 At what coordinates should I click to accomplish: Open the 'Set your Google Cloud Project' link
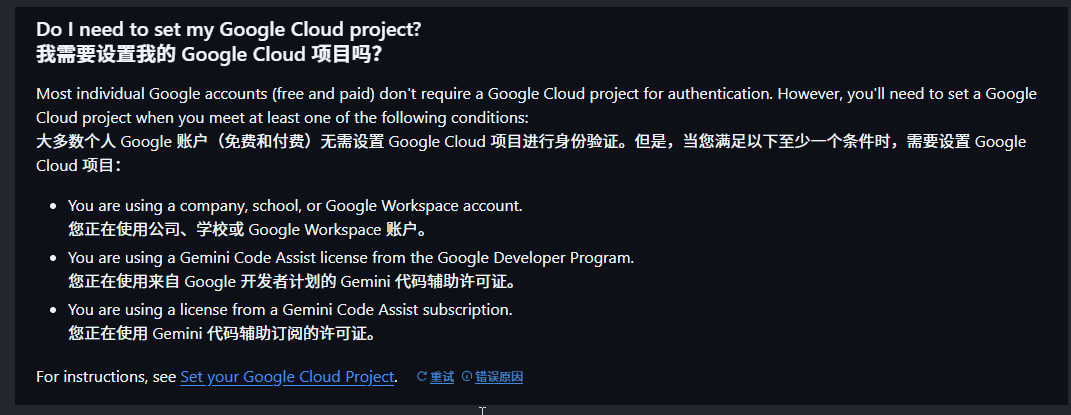tap(287, 377)
